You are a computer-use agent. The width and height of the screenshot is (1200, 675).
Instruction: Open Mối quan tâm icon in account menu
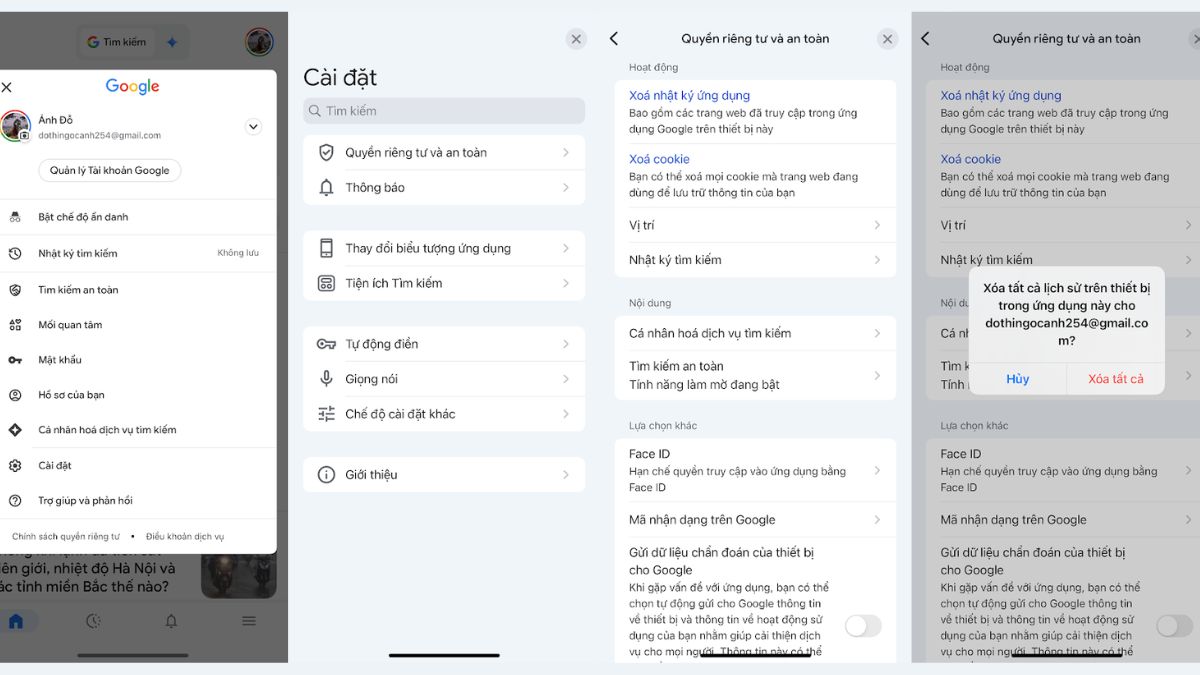coord(15,325)
